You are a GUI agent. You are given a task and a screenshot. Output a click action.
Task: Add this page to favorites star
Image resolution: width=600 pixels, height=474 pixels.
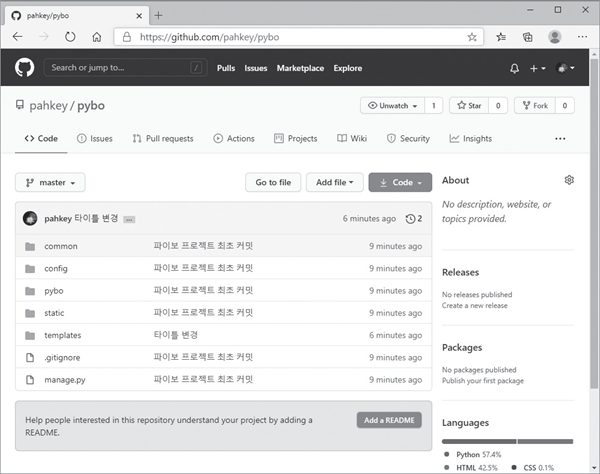pyautogui.click(x=472, y=37)
